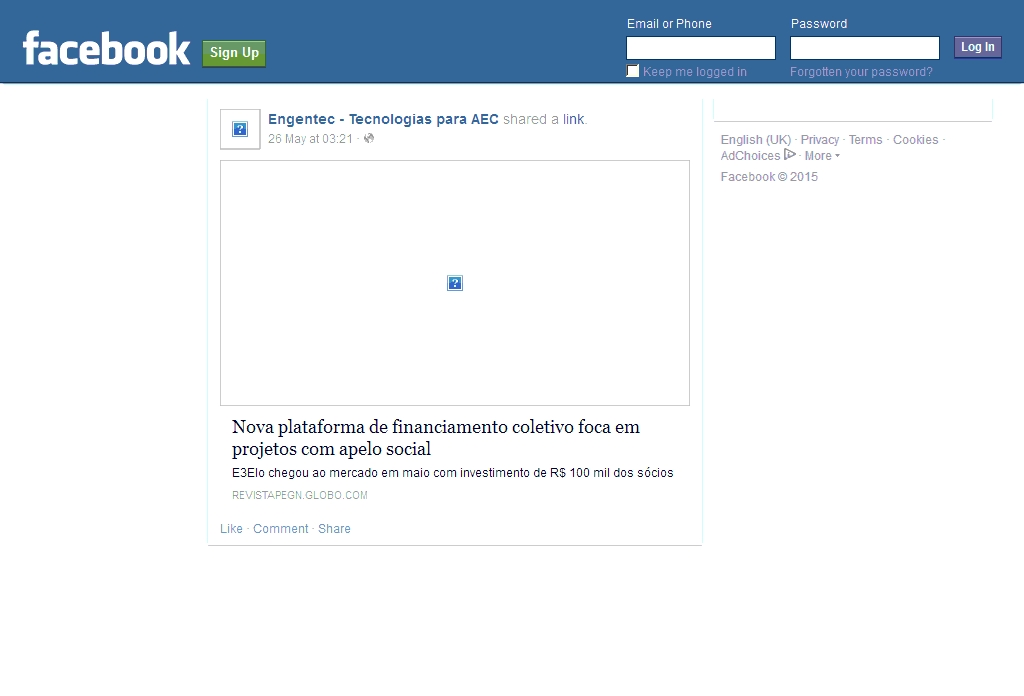
Task: Click the shared 'link' hyperlink
Action: [573, 119]
